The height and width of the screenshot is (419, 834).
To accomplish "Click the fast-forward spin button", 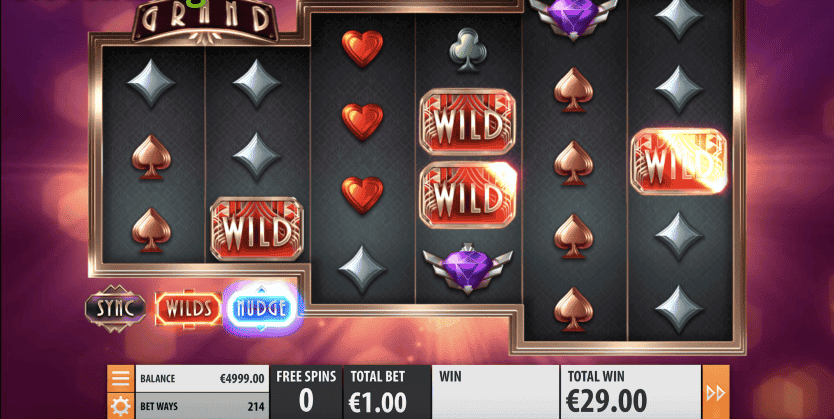I will click(715, 392).
